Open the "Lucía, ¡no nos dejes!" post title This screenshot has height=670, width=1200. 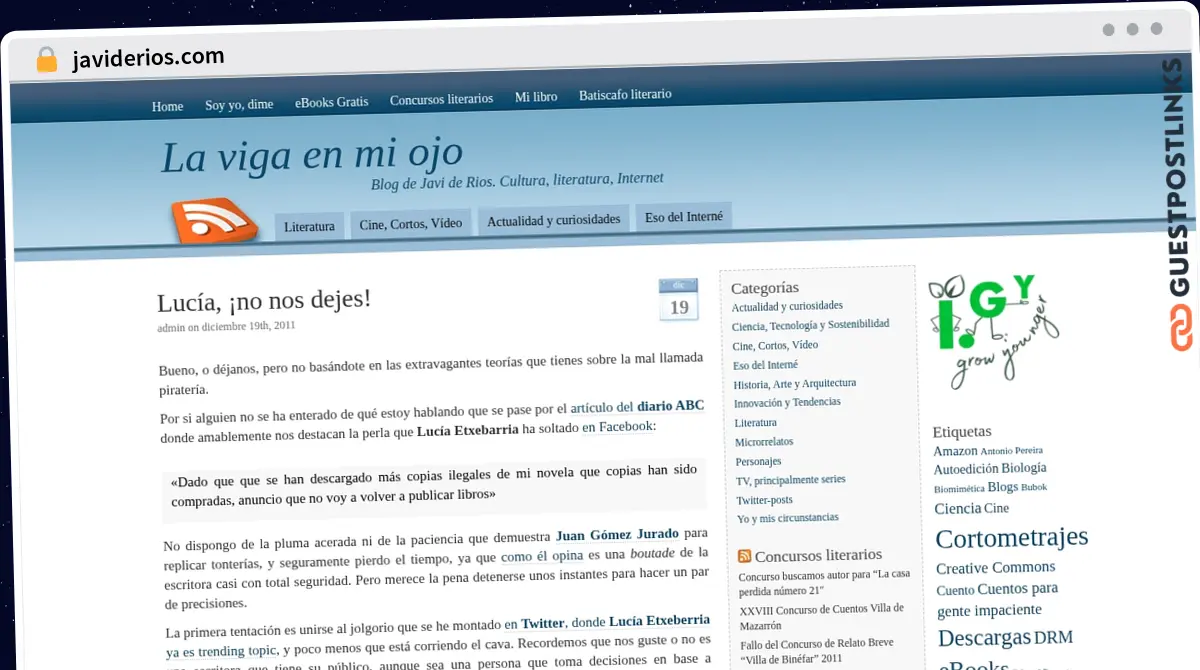[262, 299]
